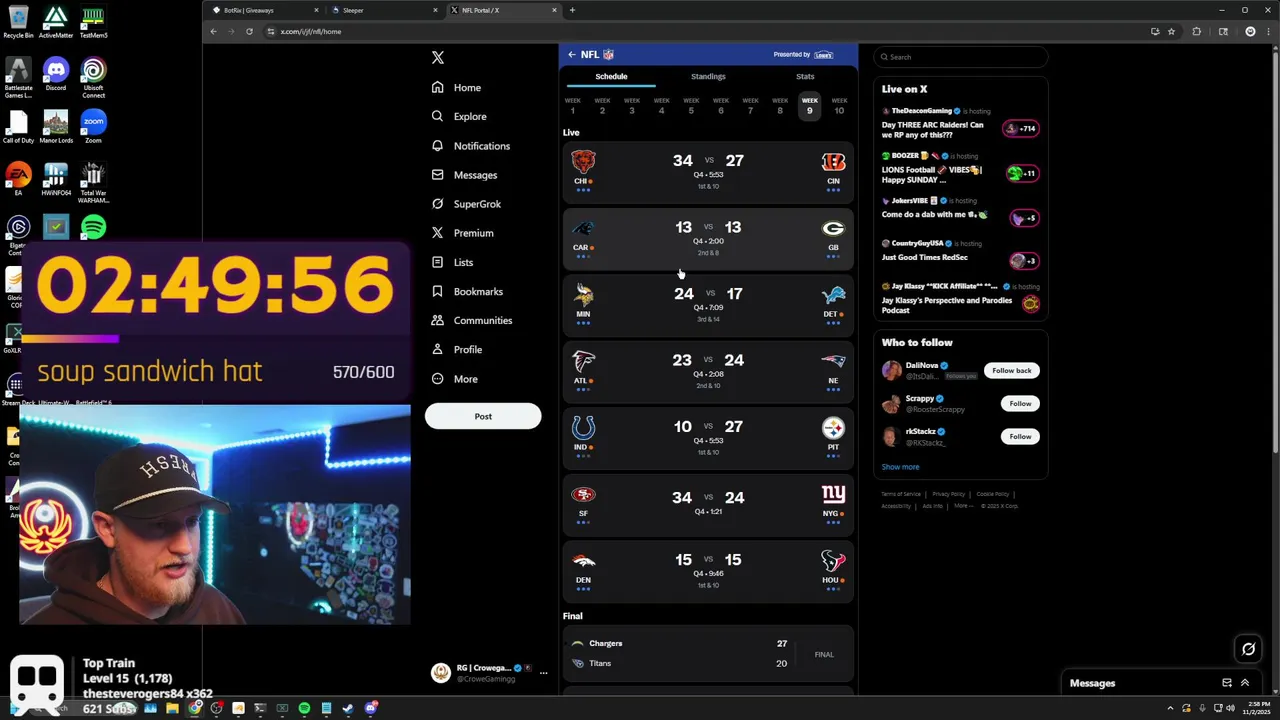This screenshot has width=1280, height=720.
Task: Follow Scrappy
Action: pyautogui.click(x=1020, y=403)
